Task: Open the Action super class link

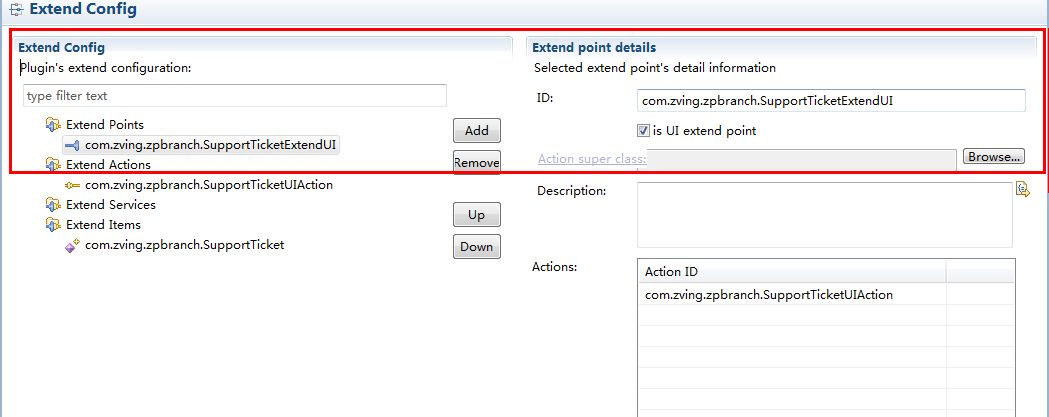Action: point(591,159)
